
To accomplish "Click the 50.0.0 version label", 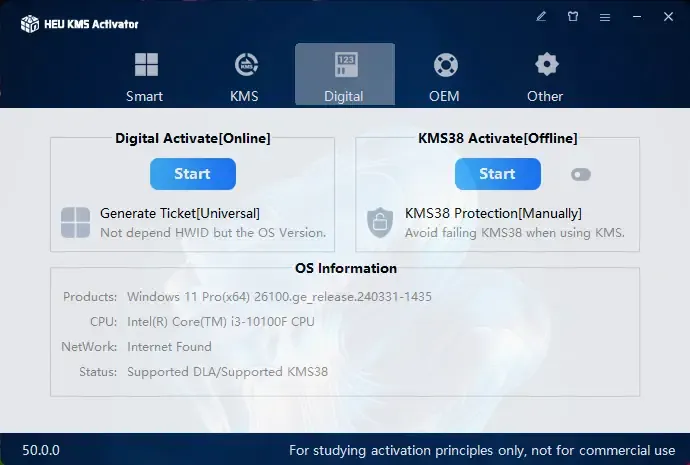I will pos(41,450).
